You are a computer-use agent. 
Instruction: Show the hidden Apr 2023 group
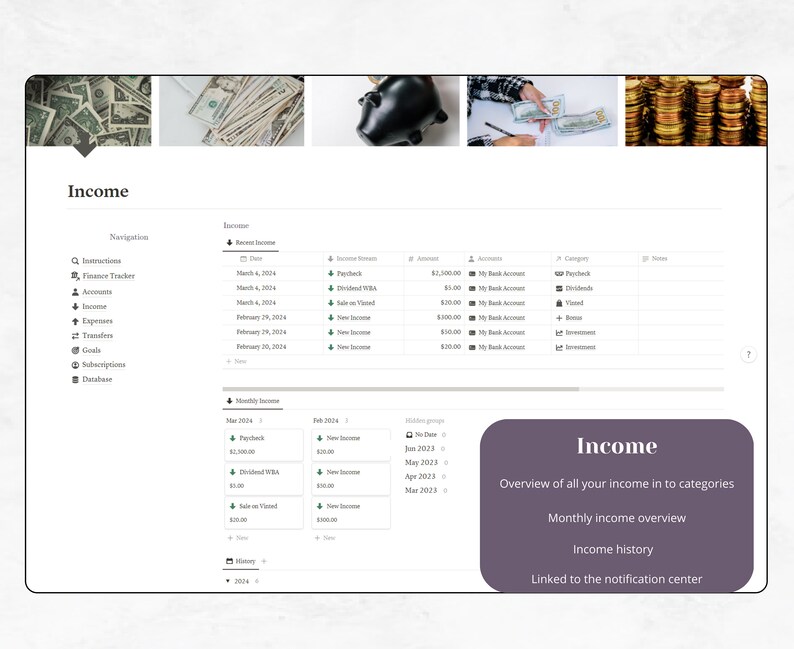pos(420,477)
